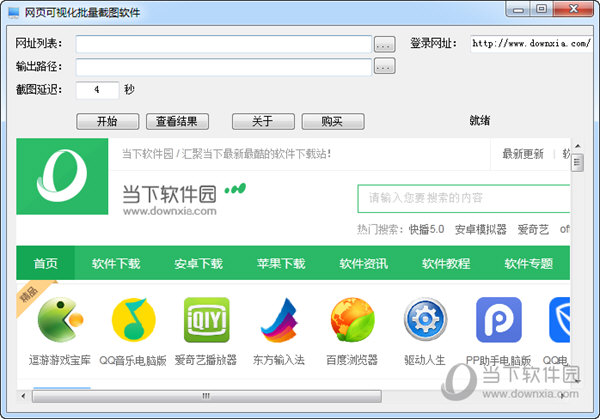Select the 爱奇艺播放器 iQIYI icon

coord(207,320)
